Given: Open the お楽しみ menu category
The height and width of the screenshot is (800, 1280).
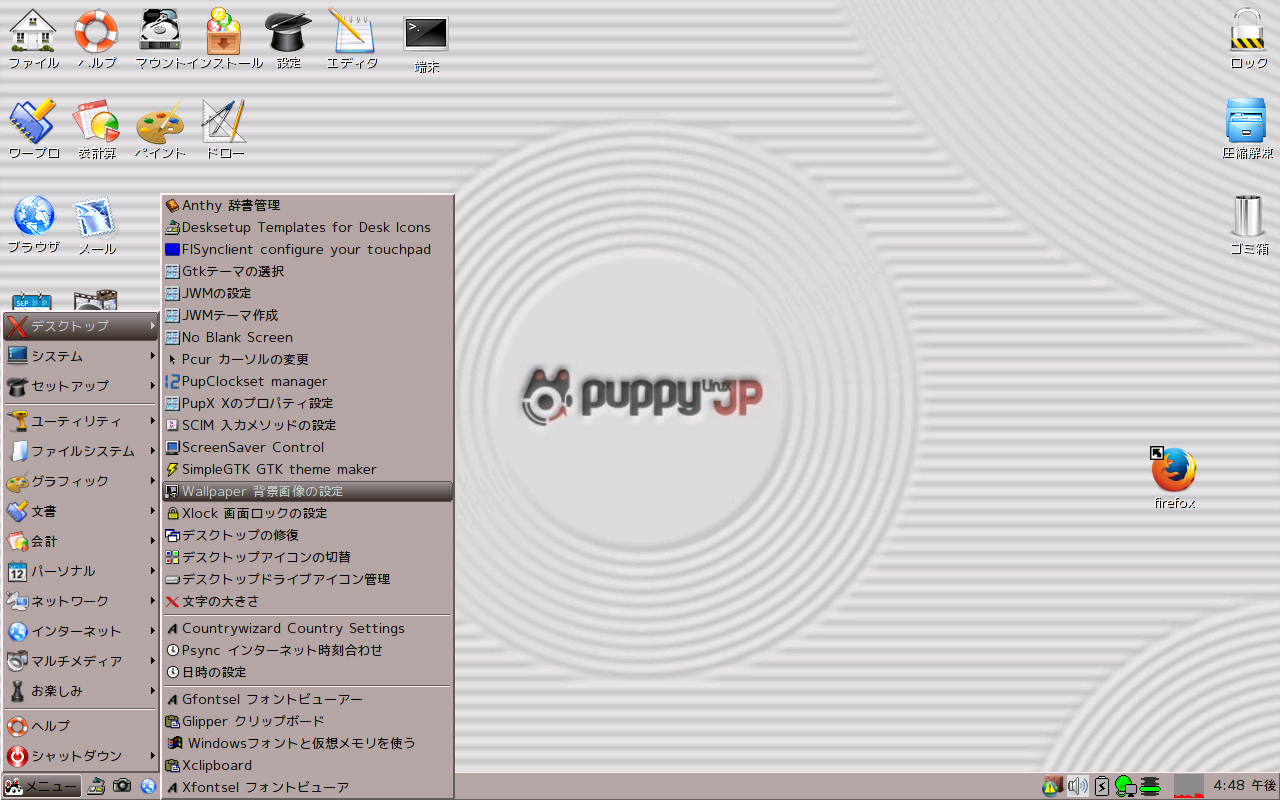Looking at the screenshot, I should [x=80, y=691].
